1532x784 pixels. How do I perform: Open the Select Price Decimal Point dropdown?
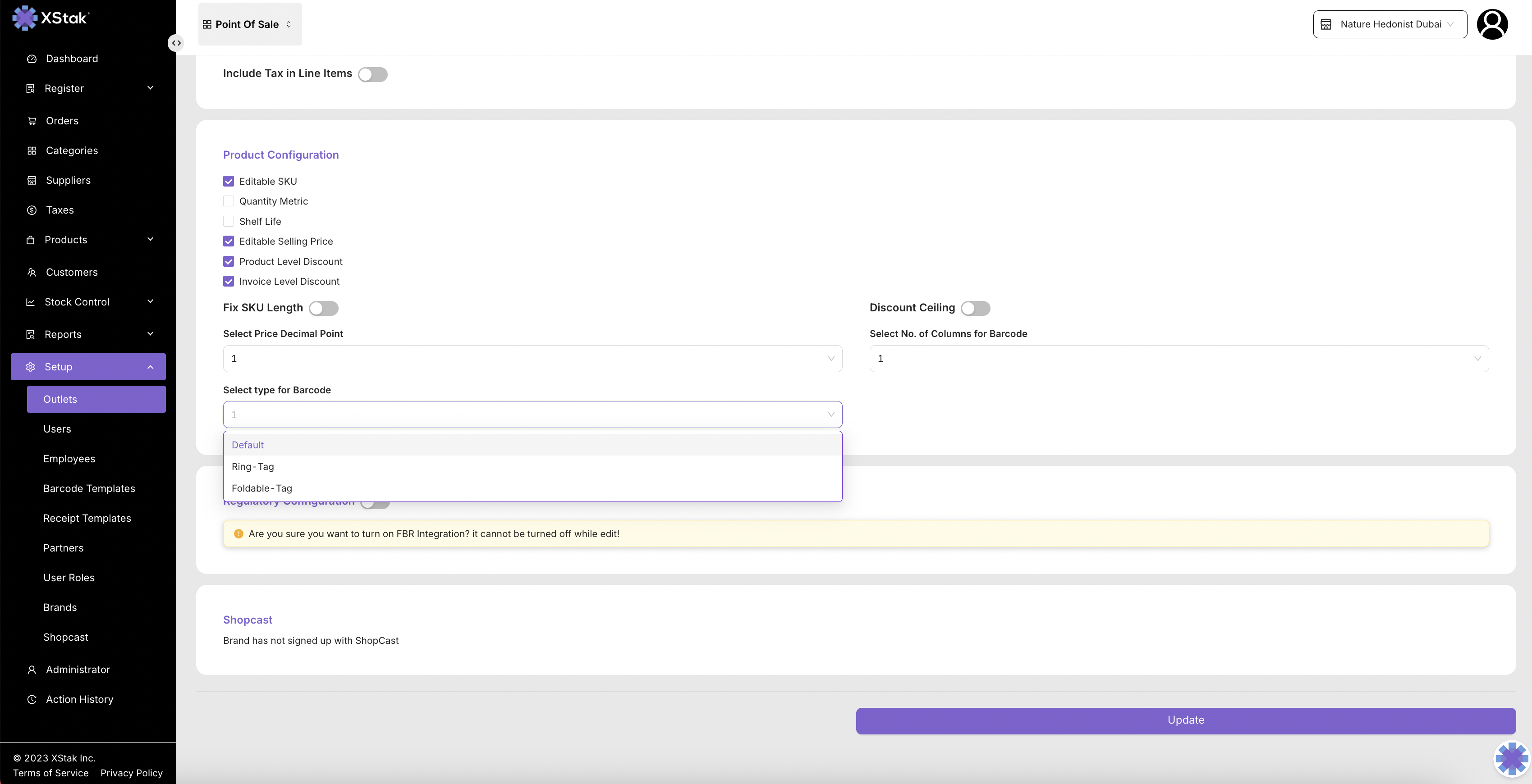click(x=532, y=358)
